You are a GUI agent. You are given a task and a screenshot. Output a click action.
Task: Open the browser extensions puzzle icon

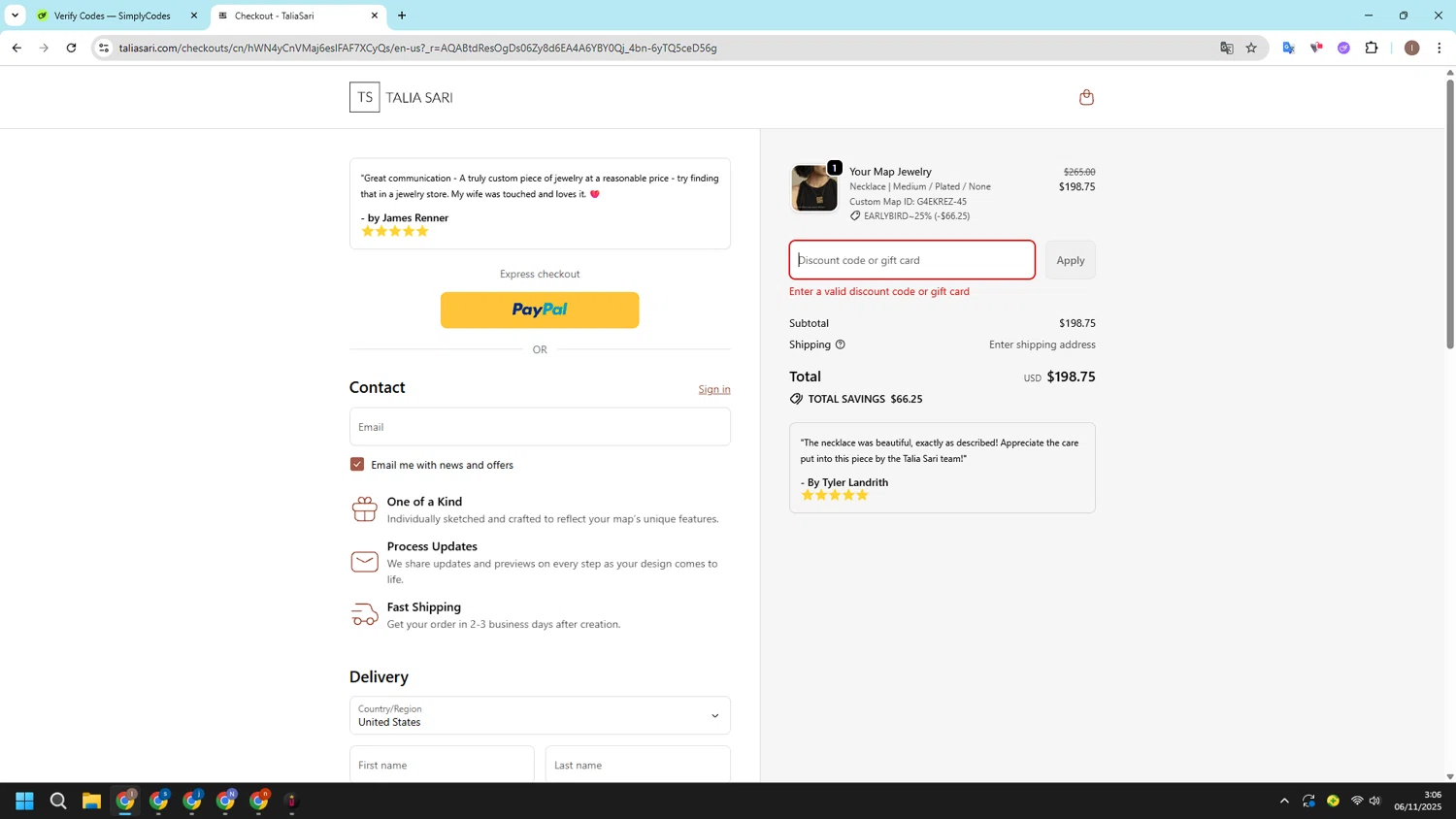click(x=1372, y=48)
